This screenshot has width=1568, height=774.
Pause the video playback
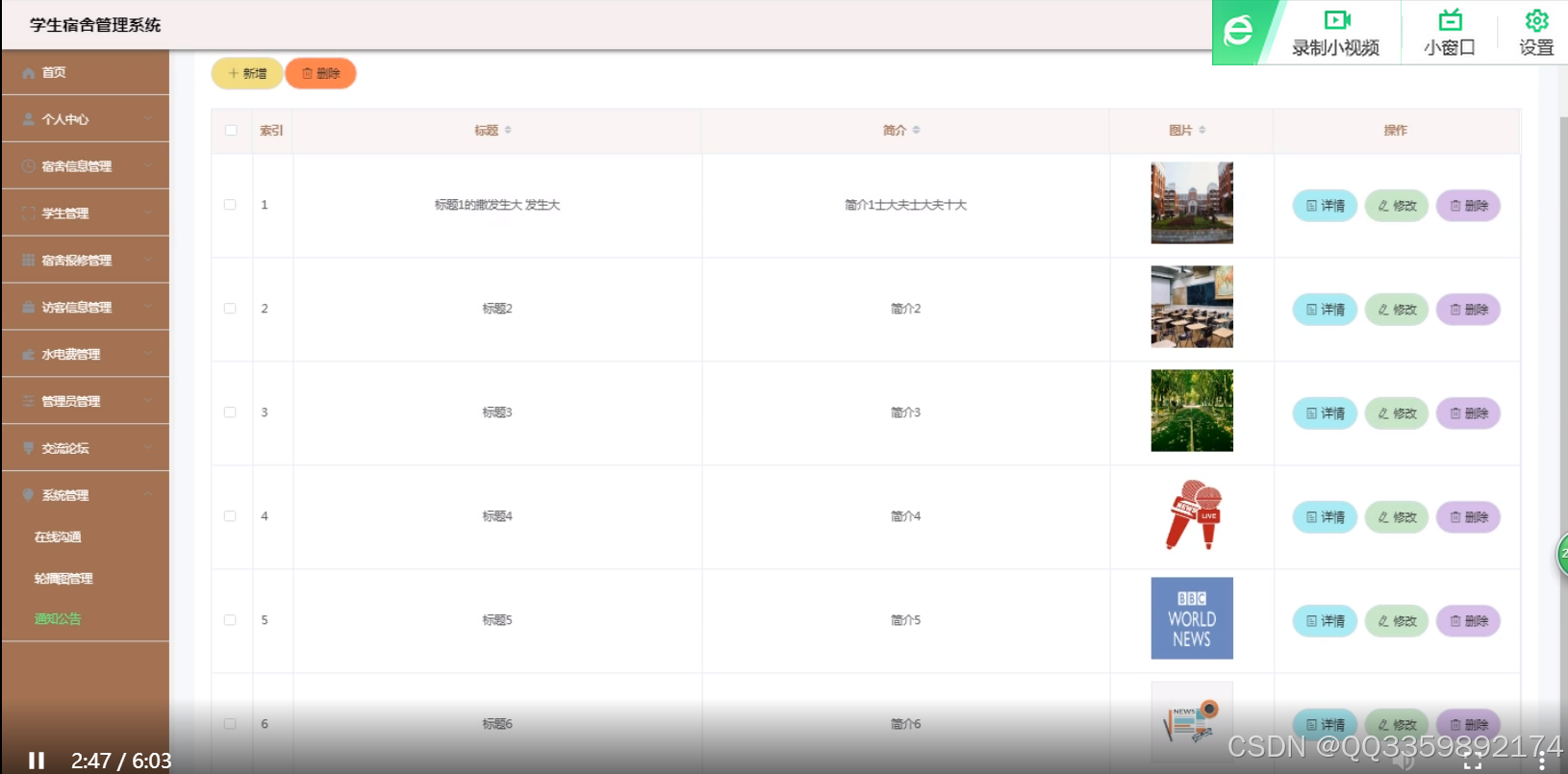(x=37, y=761)
